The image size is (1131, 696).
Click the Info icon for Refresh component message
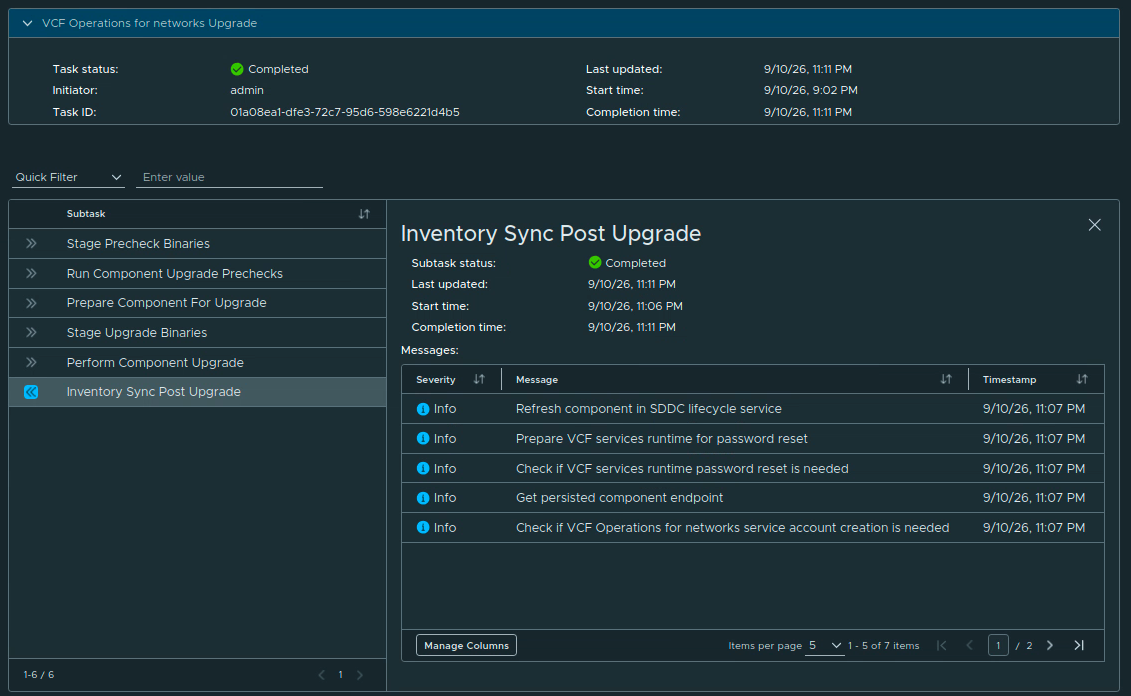pos(423,409)
